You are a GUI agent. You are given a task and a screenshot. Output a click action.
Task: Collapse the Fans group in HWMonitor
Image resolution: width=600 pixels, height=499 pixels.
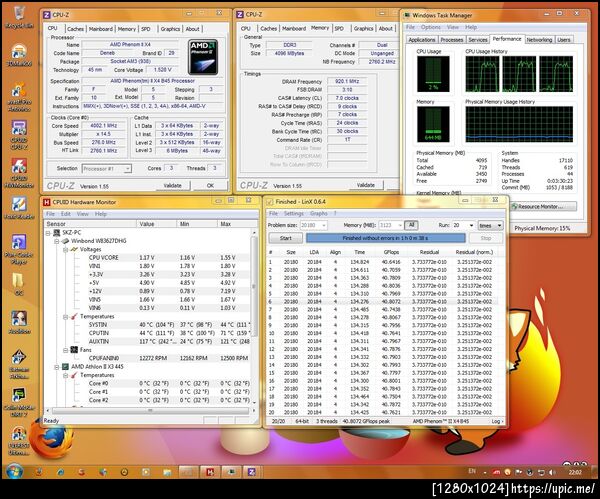pos(65,350)
